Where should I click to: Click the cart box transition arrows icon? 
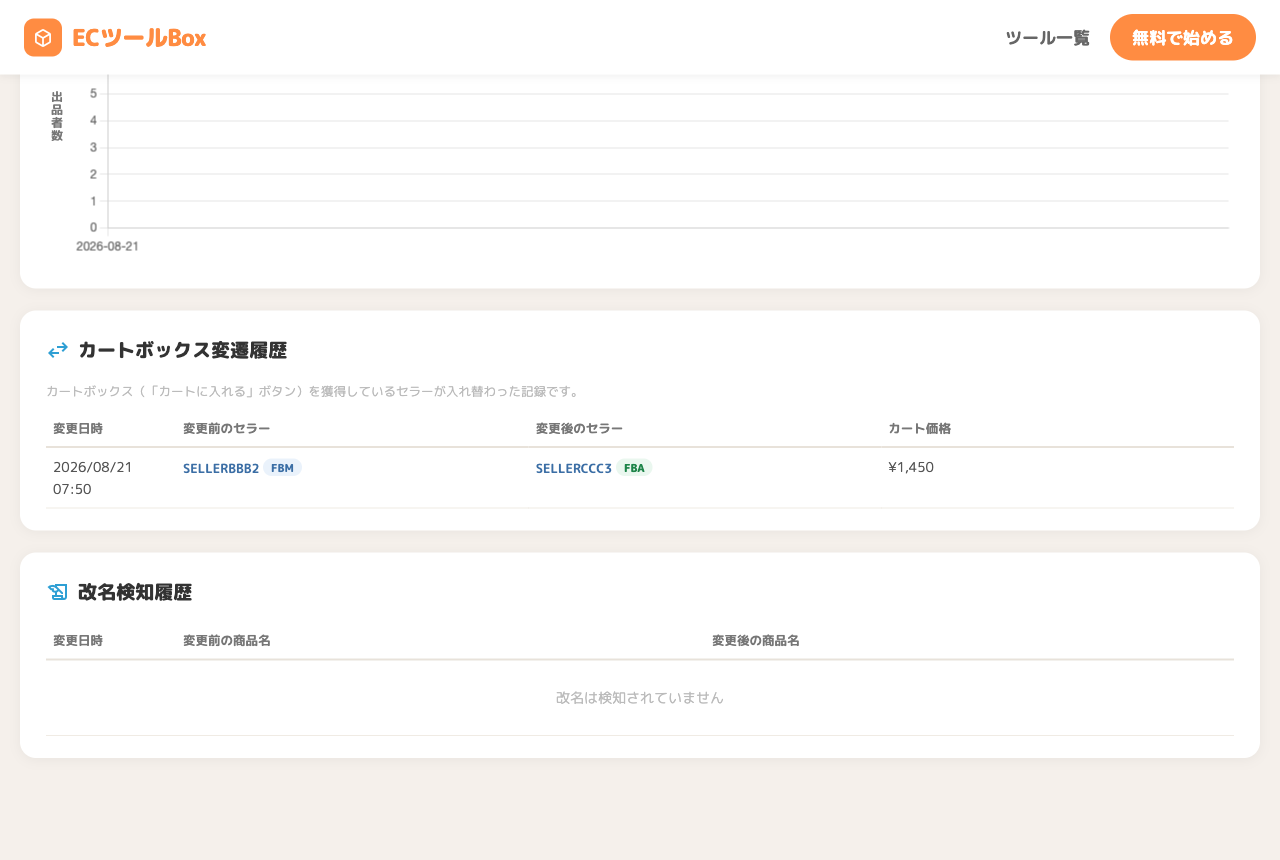(x=58, y=350)
